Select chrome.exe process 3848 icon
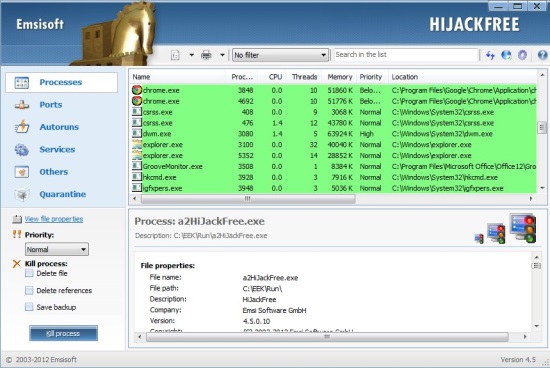 point(136,90)
